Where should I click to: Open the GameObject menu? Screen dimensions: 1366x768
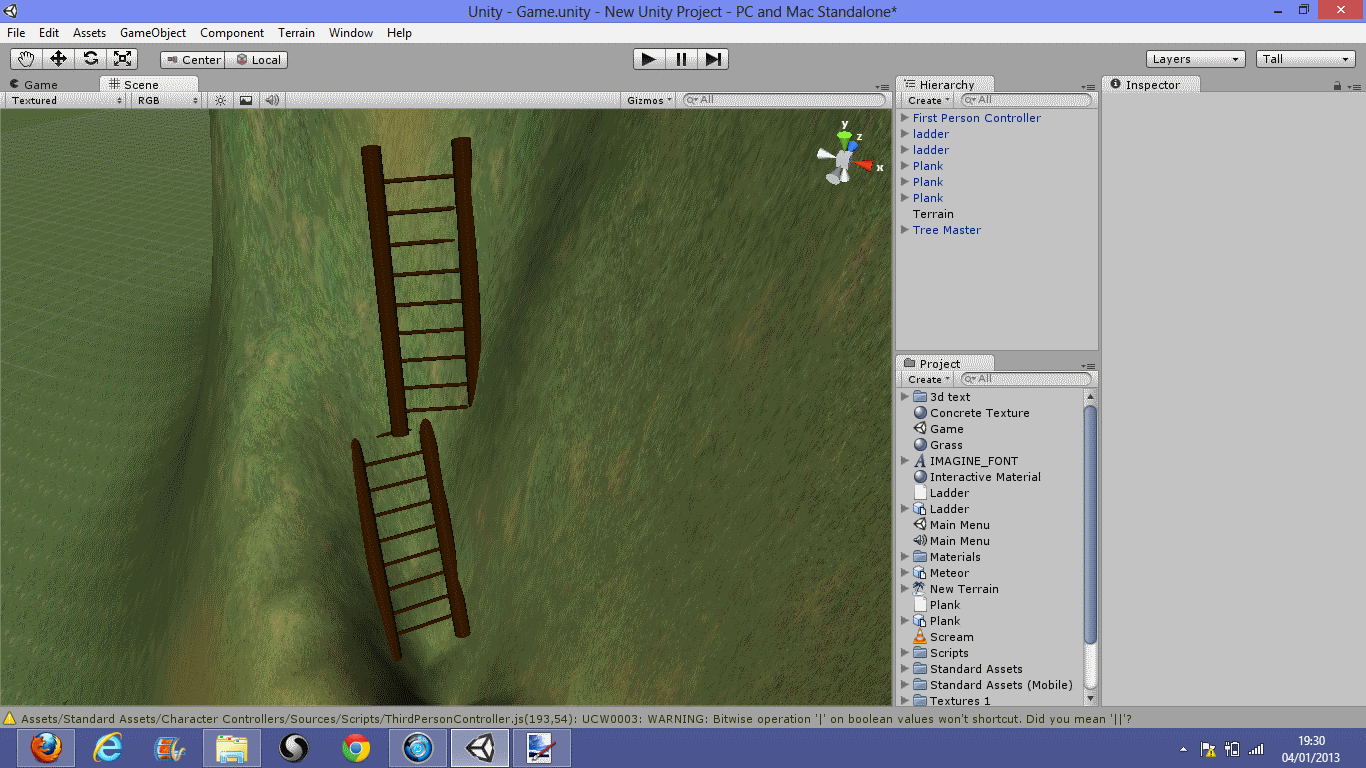153,33
